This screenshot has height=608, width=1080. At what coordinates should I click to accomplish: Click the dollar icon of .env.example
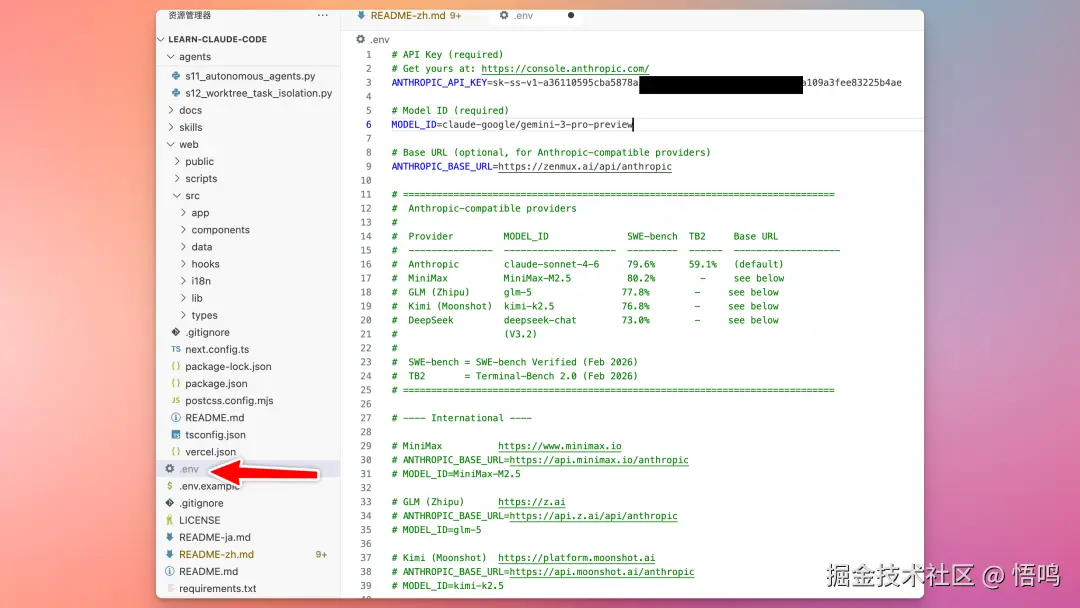[169, 485]
